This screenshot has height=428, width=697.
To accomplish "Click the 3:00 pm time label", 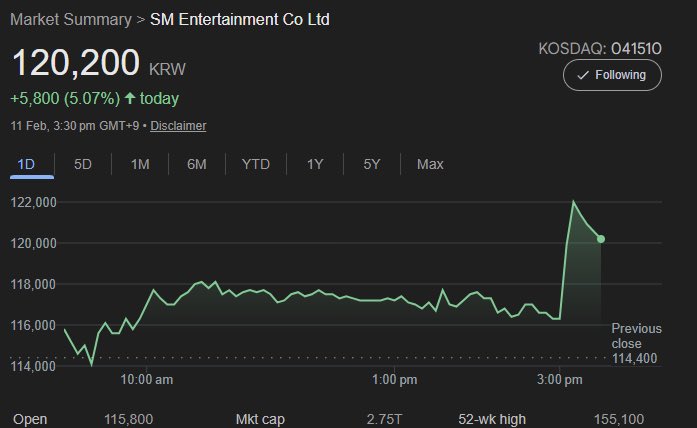I will [560, 380].
